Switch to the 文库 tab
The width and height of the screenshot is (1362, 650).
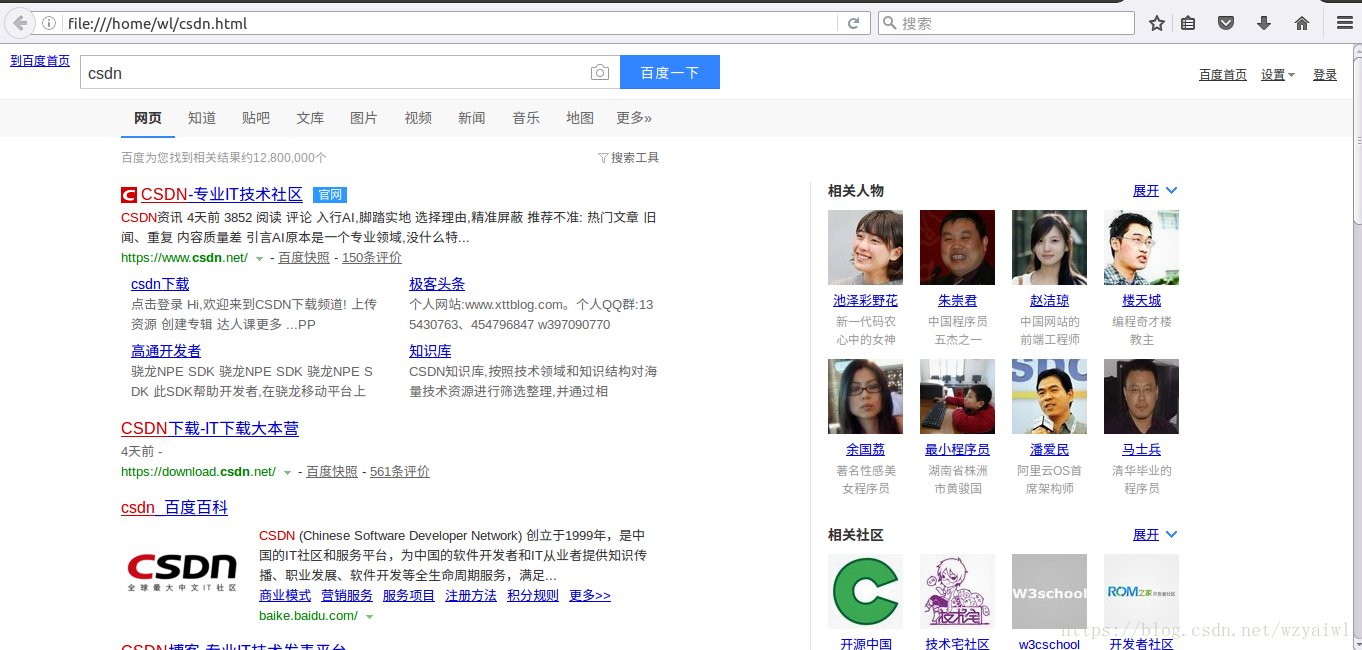pos(310,118)
